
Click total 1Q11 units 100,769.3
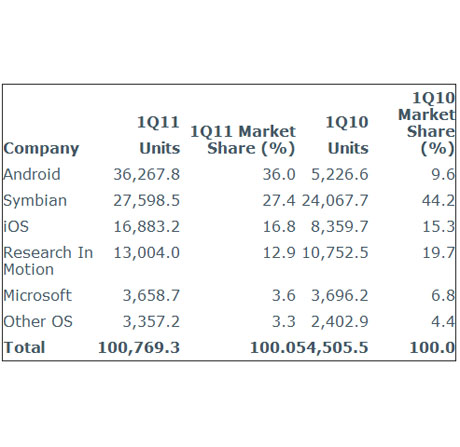click(139, 348)
